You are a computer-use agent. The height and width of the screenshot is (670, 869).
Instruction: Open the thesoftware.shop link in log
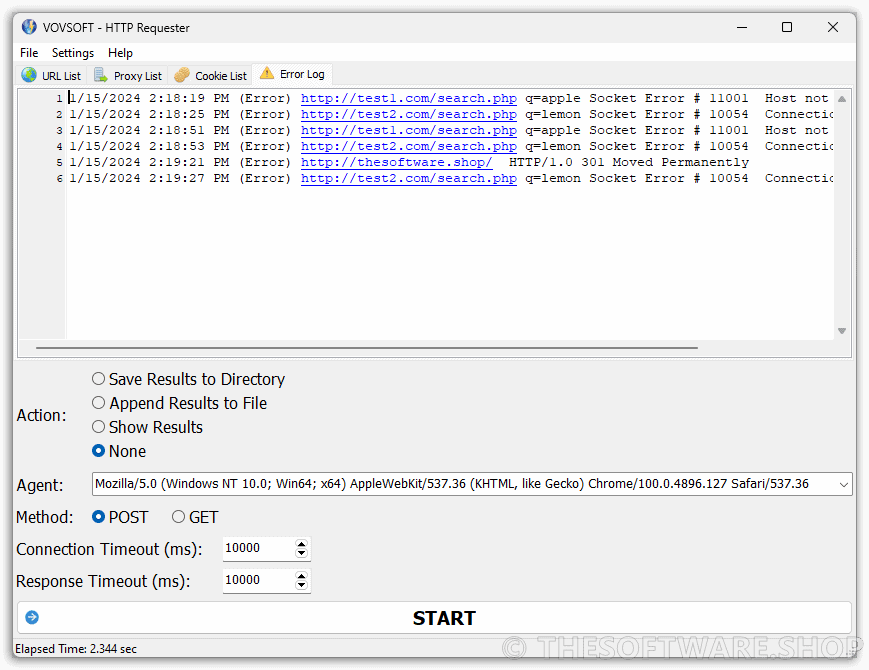pyautogui.click(x=397, y=163)
